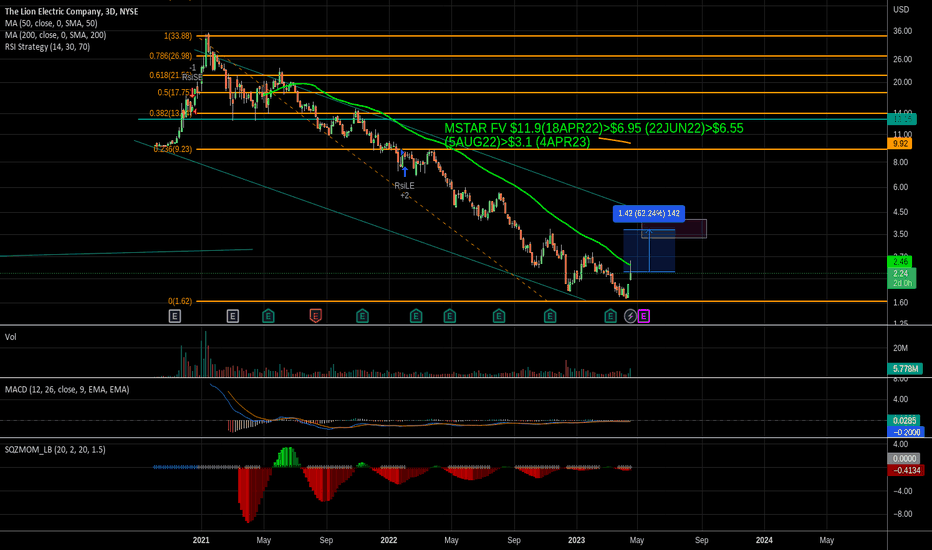Click the 2021 label on time axis
This screenshot has height=550, width=932.
[201, 540]
